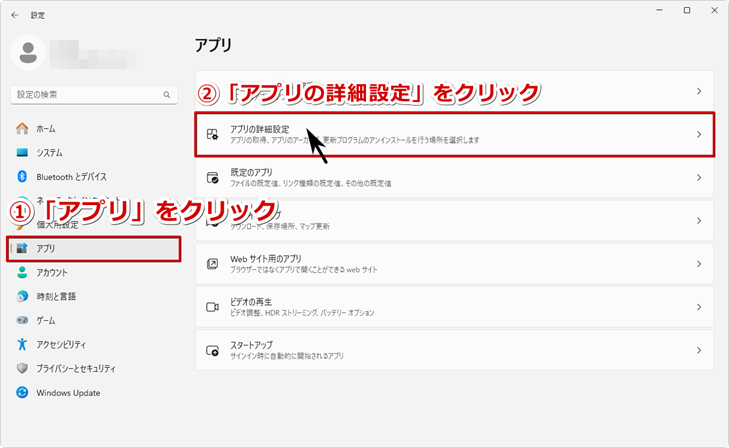Click the 時刻と言語 globe clock icon
The image size is (729, 448).
[x=22, y=296]
